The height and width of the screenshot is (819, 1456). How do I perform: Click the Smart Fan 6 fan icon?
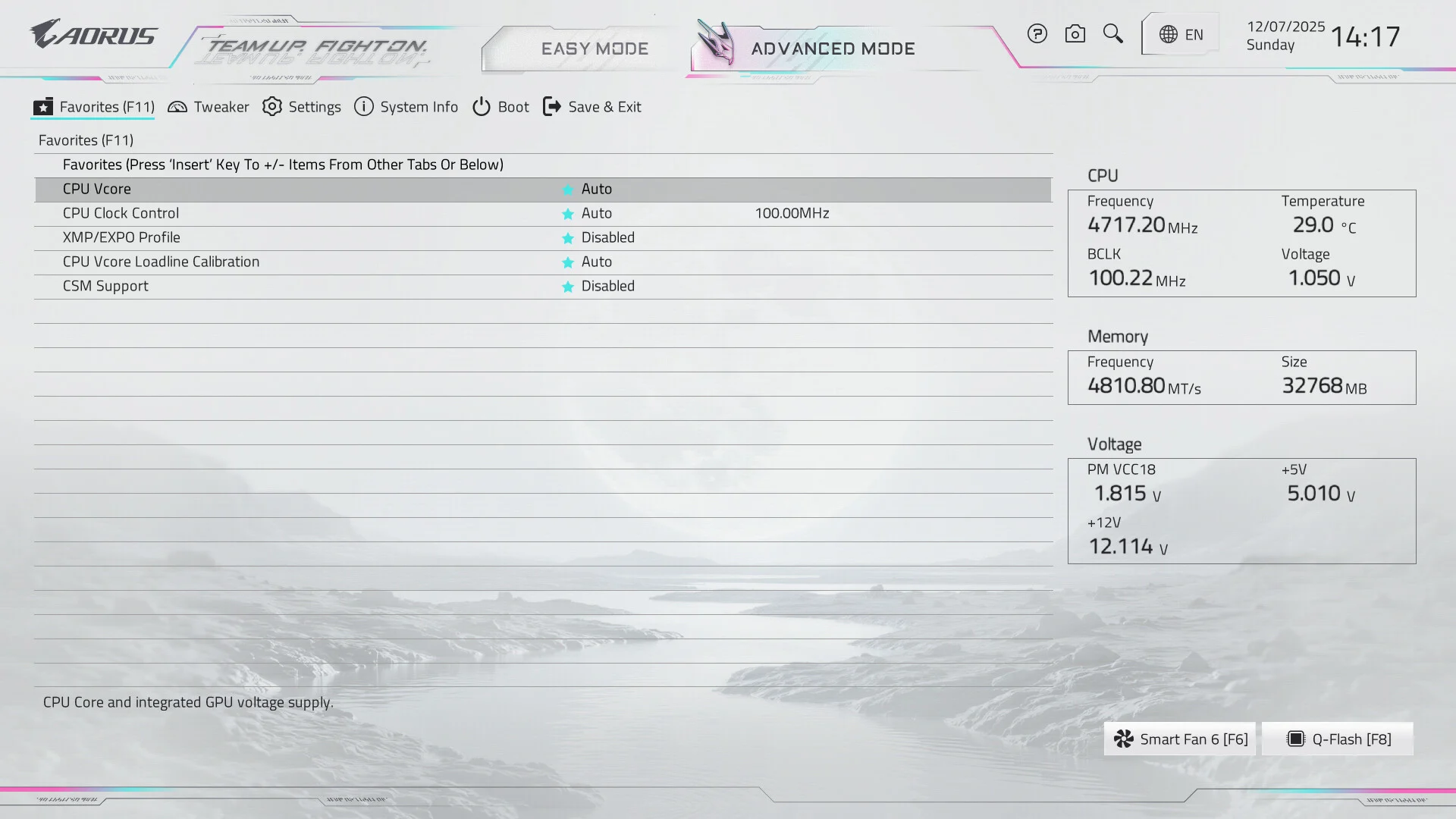1123,739
